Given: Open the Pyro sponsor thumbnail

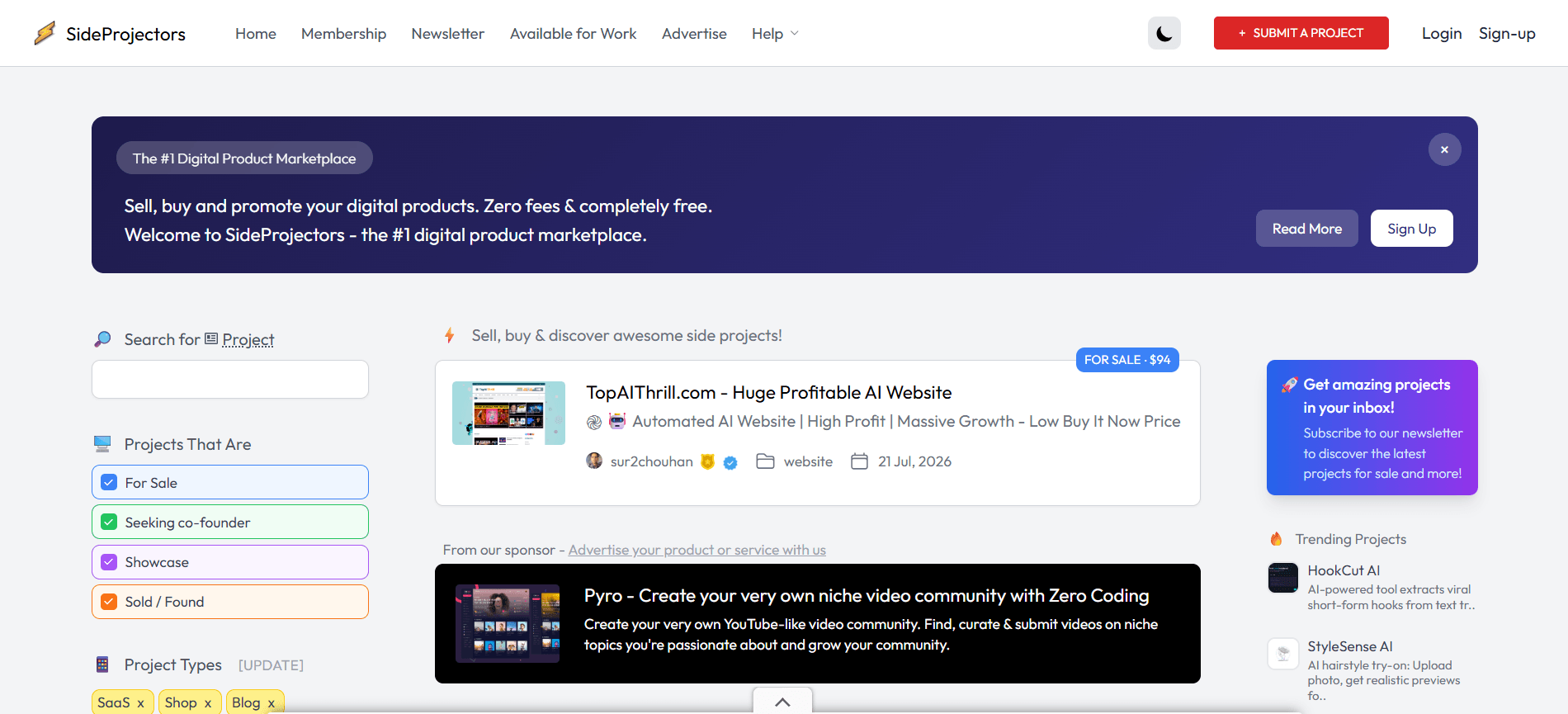Looking at the screenshot, I should tap(508, 623).
